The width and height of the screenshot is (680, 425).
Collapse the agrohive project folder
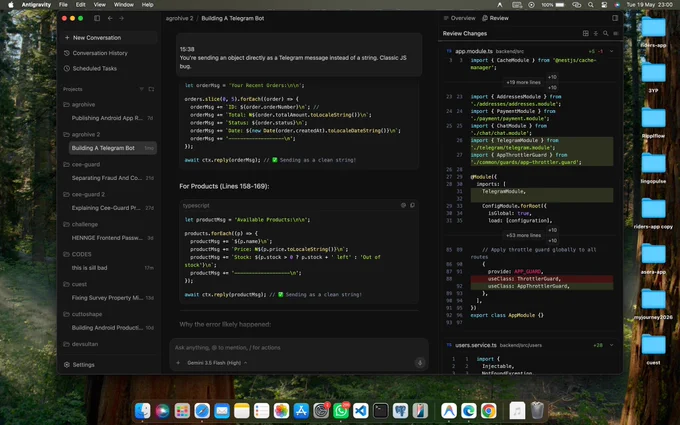pos(79,105)
